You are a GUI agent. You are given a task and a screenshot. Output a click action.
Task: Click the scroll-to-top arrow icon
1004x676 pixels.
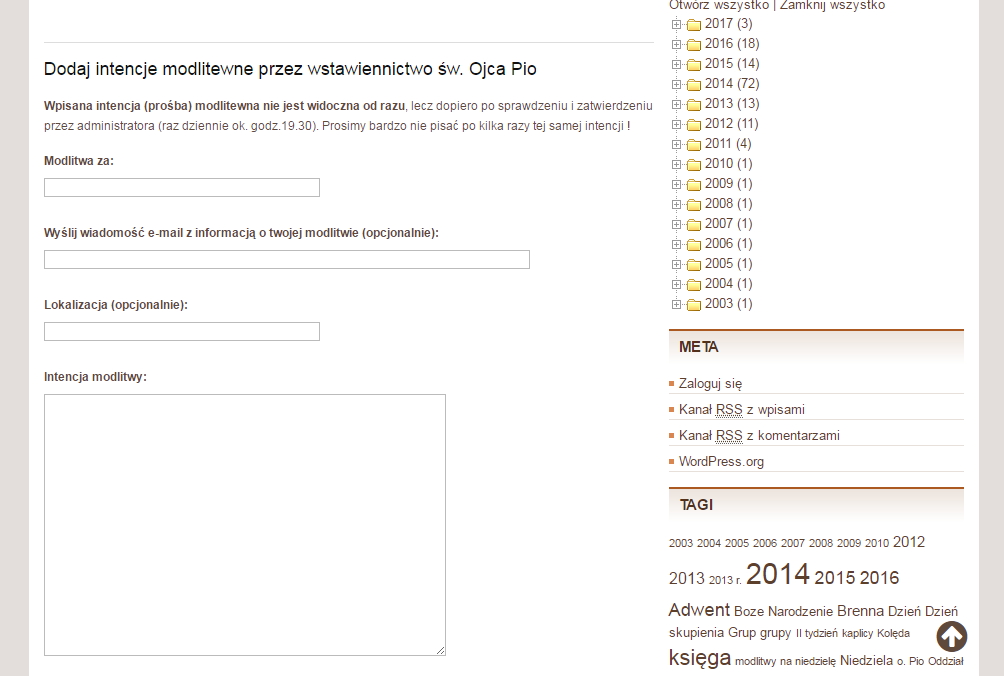(x=951, y=636)
